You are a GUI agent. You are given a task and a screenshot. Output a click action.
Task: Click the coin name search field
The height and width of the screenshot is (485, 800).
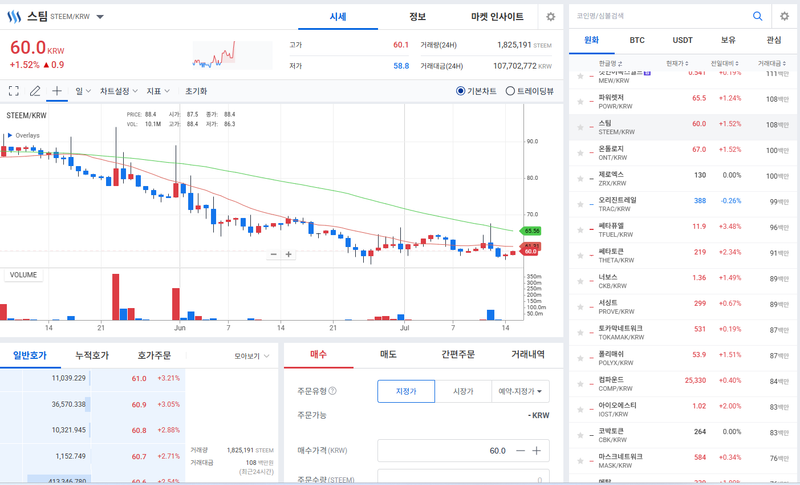coord(660,16)
